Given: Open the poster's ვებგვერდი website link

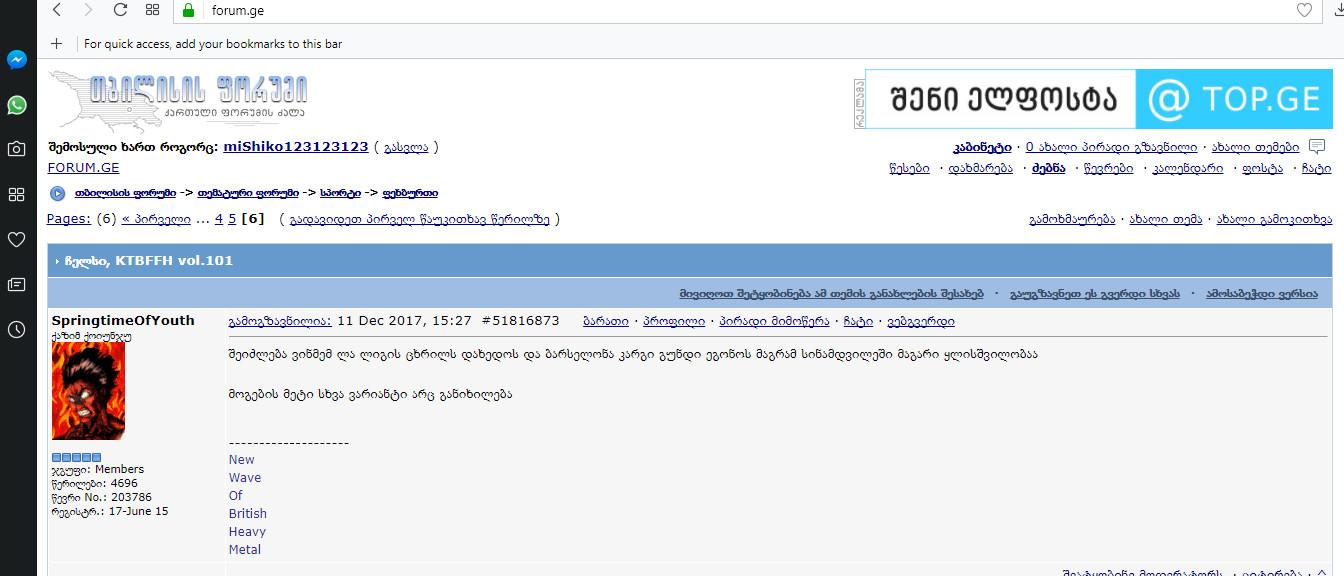Looking at the screenshot, I should [x=921, y=321].
